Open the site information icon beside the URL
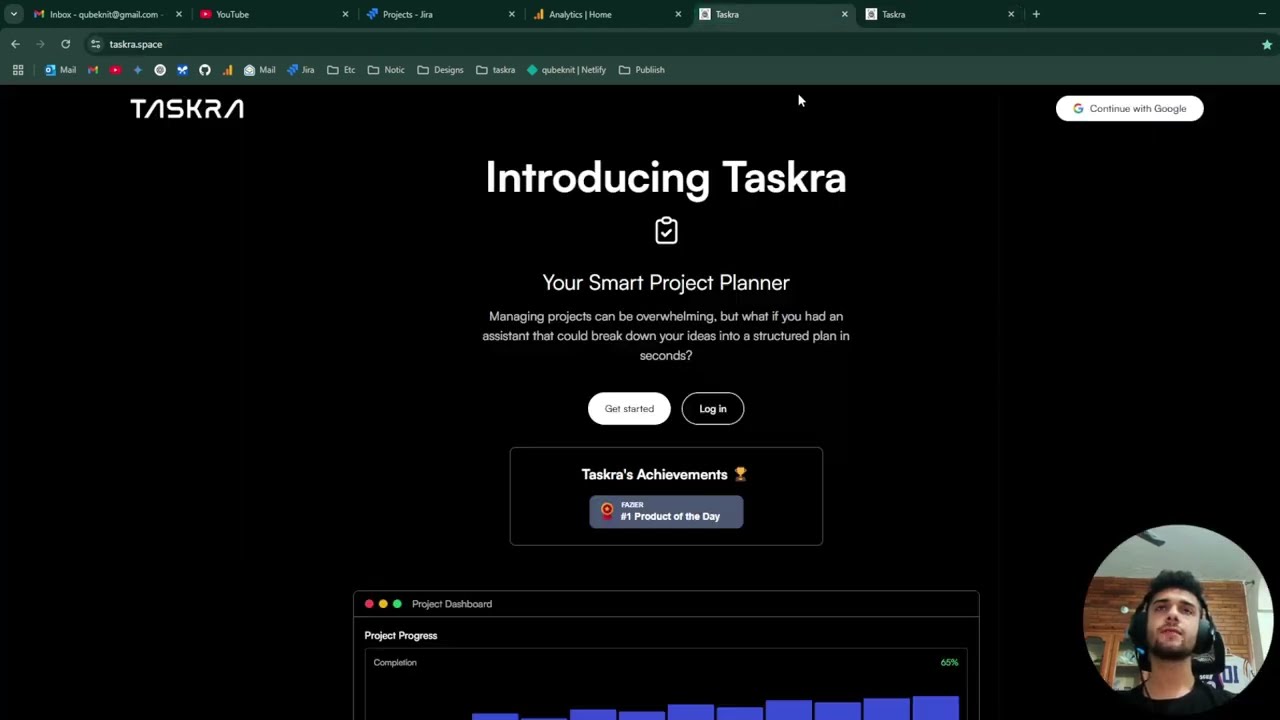The width and height of the screenshot is (1280, 720). (x=95, y=44)
